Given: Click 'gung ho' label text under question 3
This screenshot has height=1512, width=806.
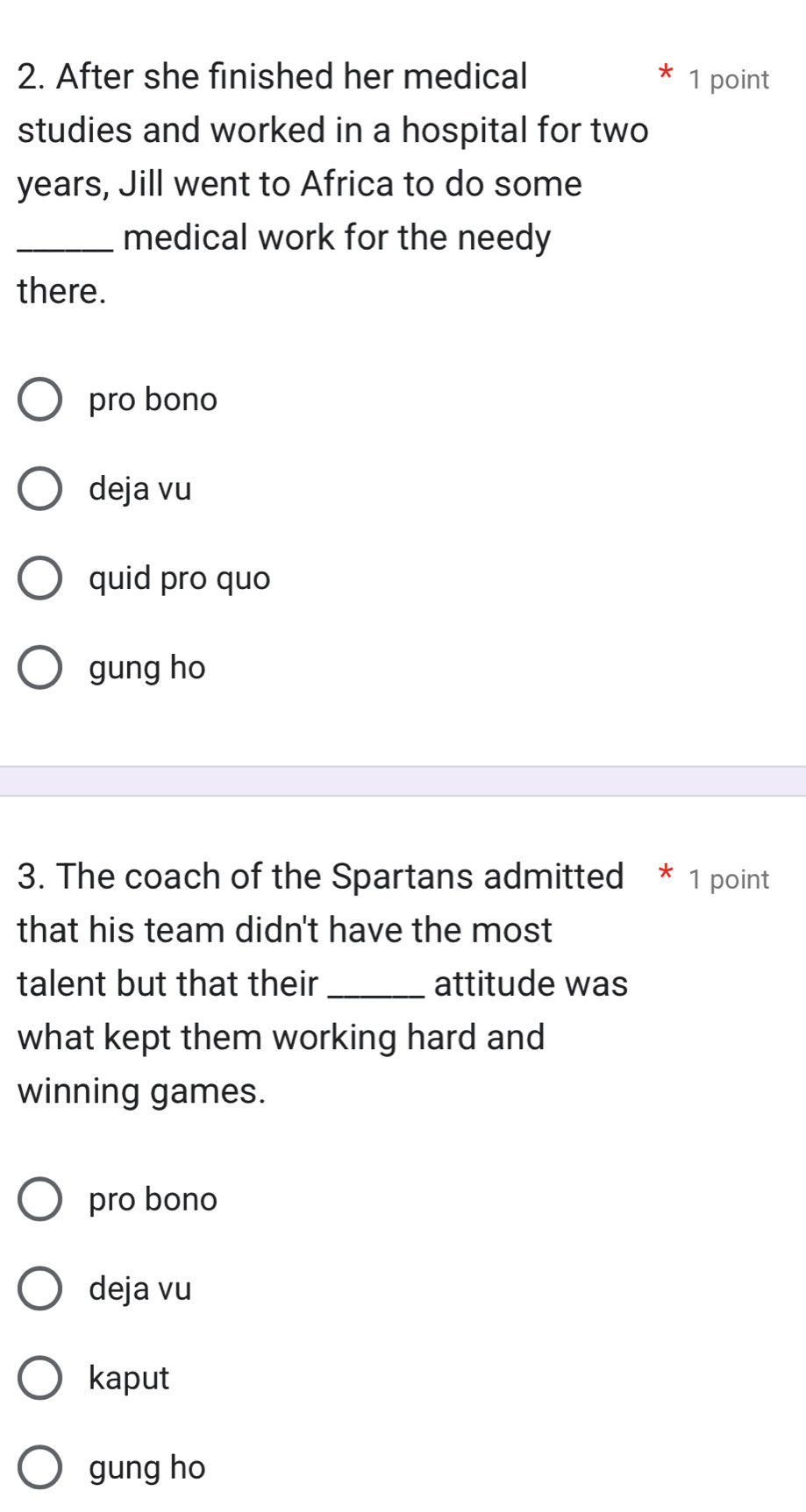Looking at the screenshot, I should tap(147, 1467).
